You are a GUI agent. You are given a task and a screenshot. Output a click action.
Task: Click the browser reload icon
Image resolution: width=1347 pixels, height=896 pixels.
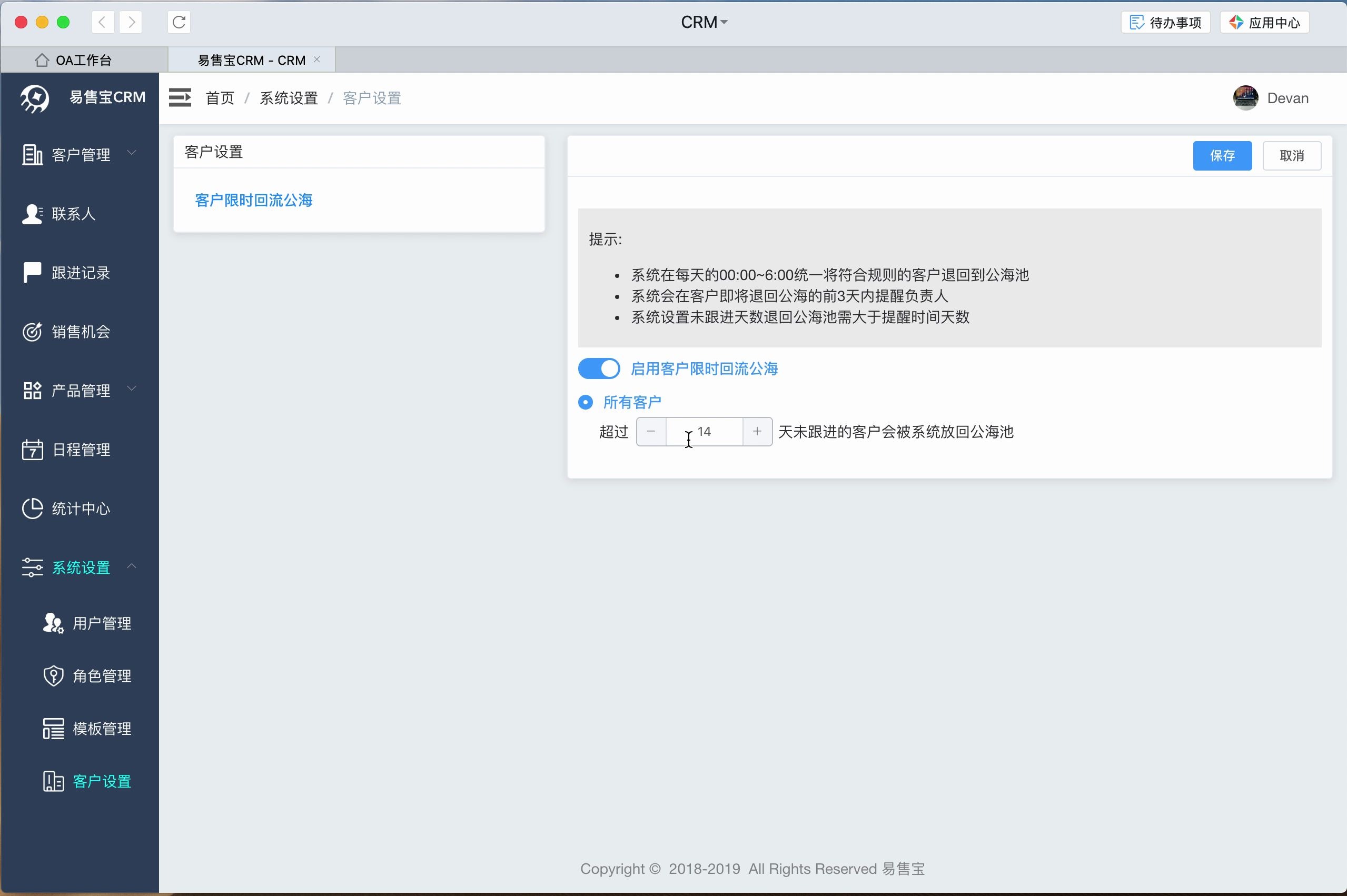click(179, 22)
